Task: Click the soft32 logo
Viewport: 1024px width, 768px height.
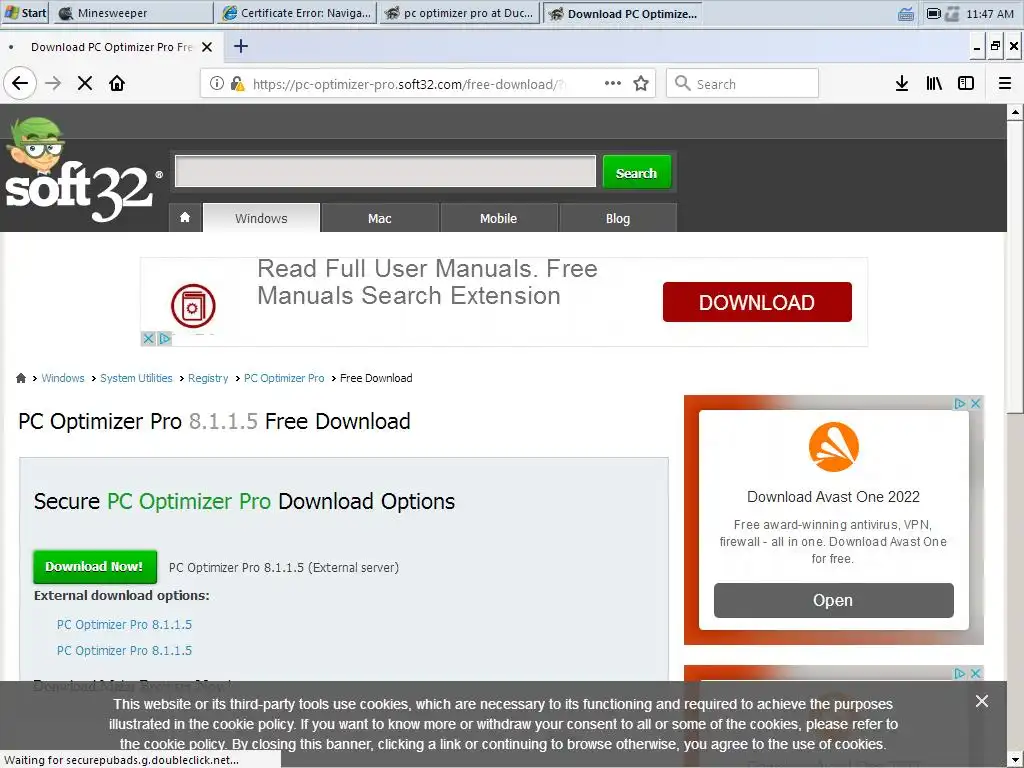Action: (84, 170)
